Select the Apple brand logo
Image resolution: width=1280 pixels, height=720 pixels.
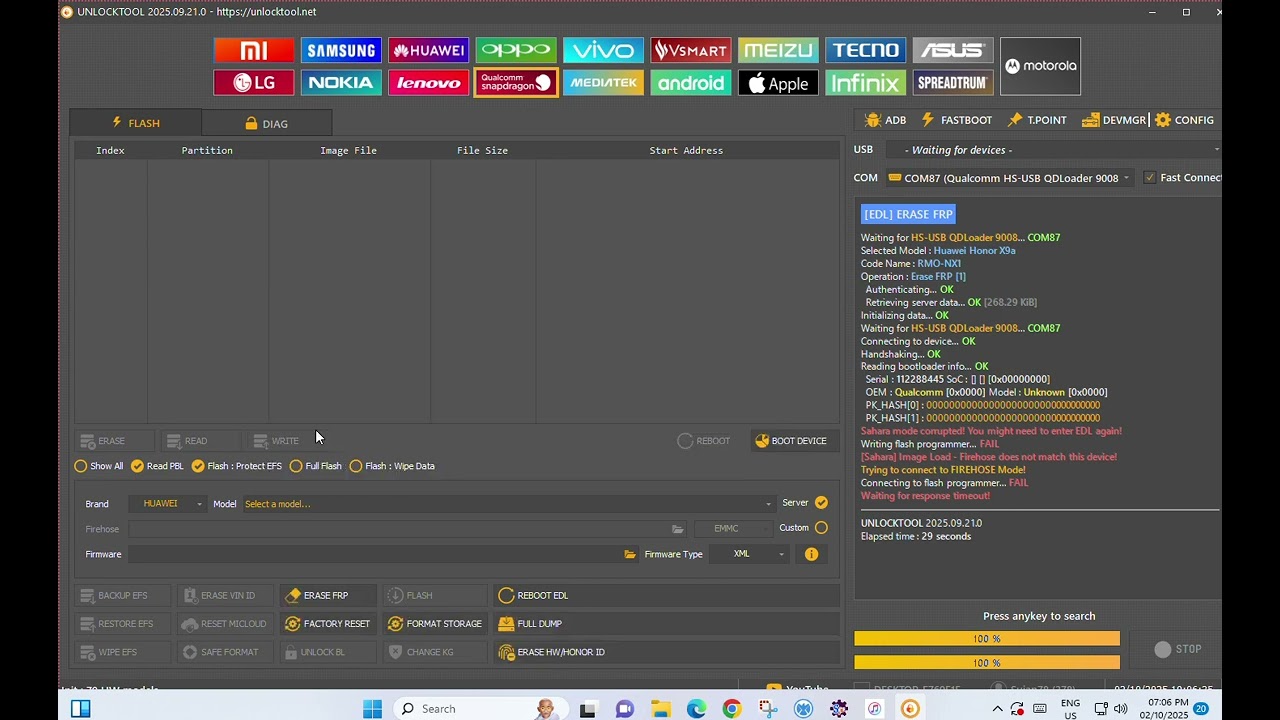click(x=778, y=83)
